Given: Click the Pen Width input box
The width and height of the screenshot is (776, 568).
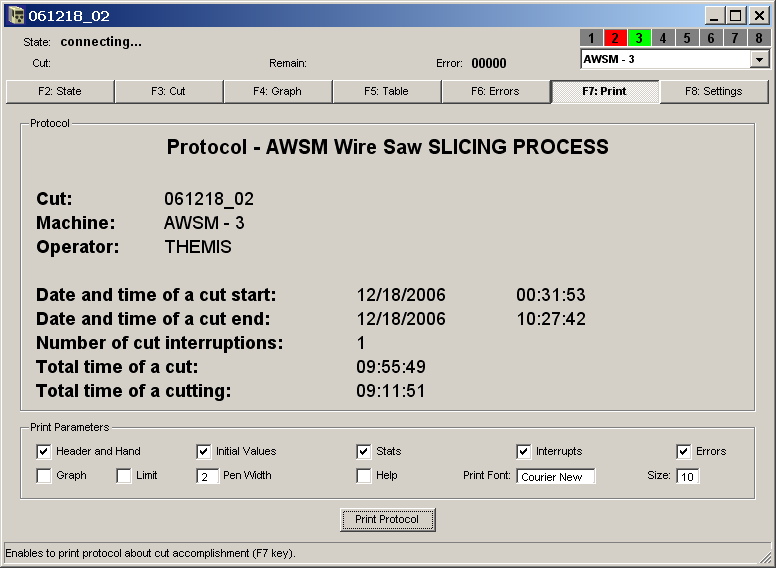Looking at the screenshot, I should (x=207, y=477).
